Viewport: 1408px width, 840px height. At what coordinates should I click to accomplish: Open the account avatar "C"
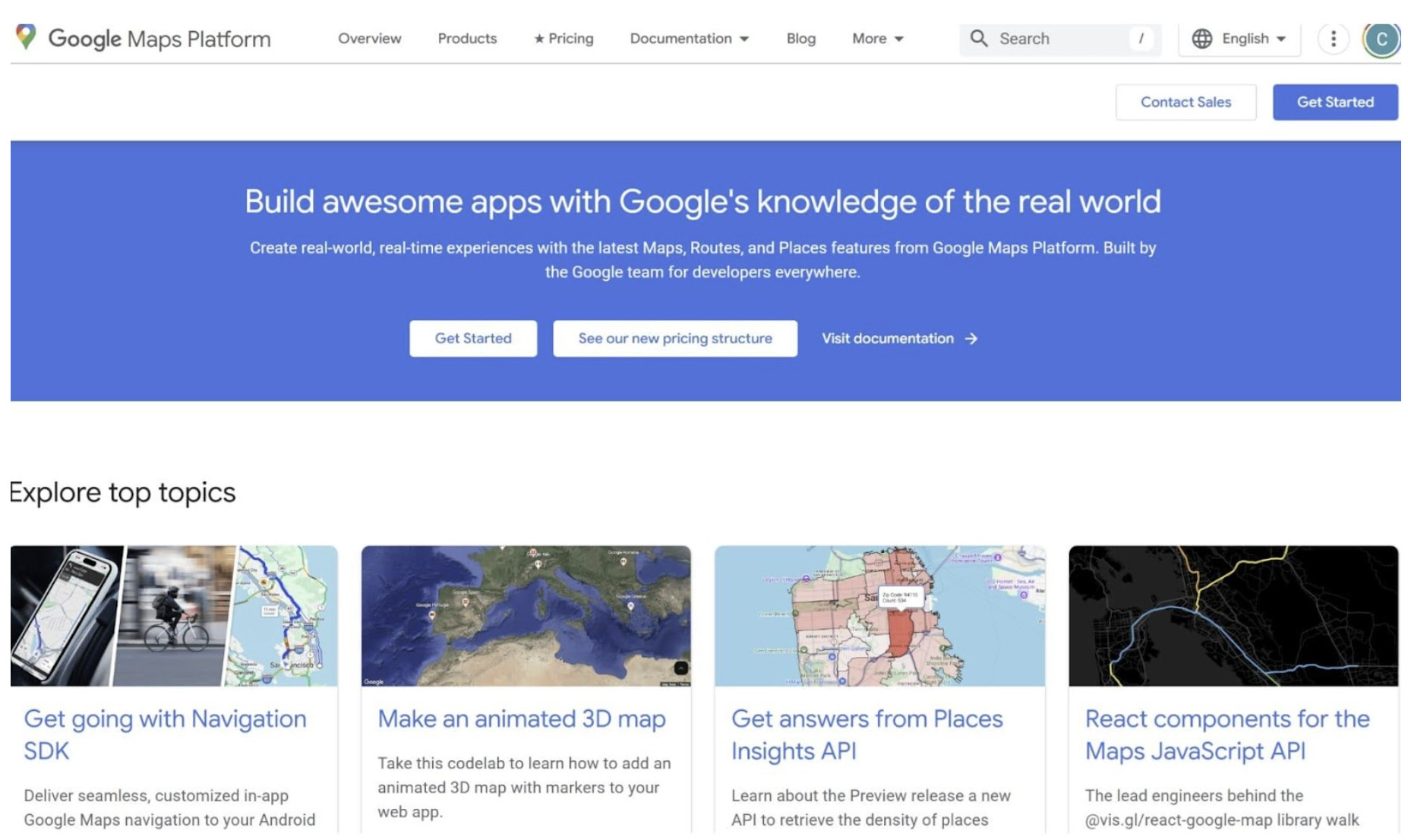pos(1381,39)
